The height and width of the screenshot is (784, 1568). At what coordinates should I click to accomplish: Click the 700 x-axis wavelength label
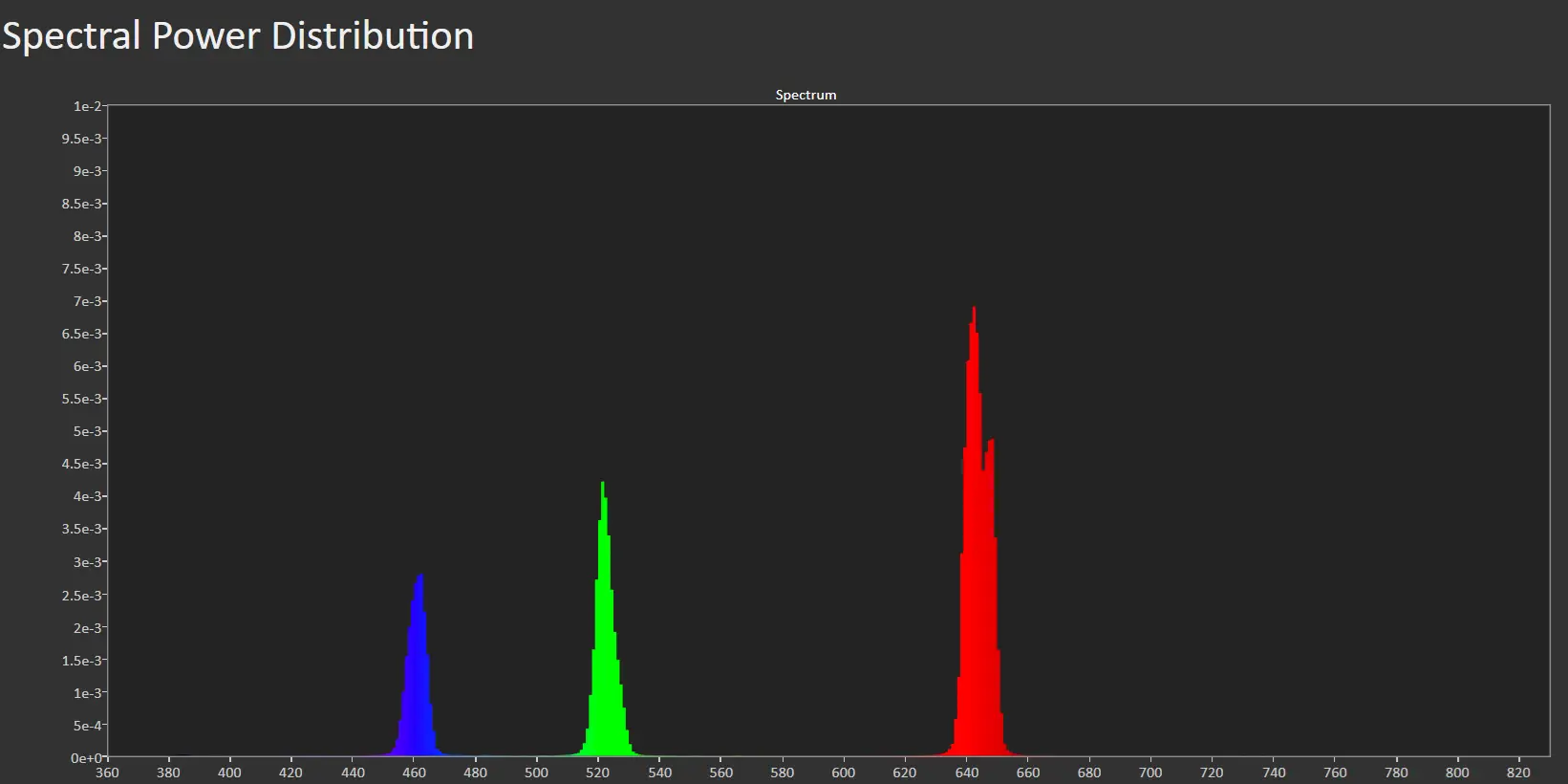(1150, 773)
